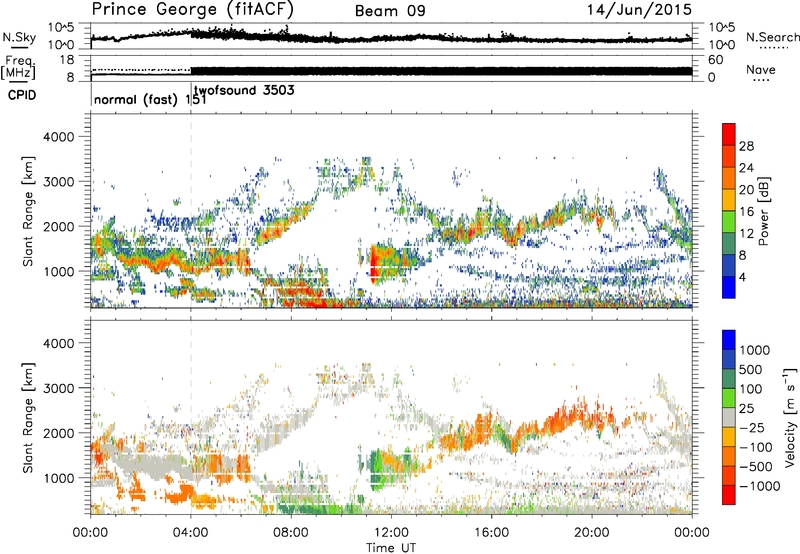This screenshot has height=554, width=800.
Task: Click the '-1000' velocity colorbar label
Action: pos(760,486)
